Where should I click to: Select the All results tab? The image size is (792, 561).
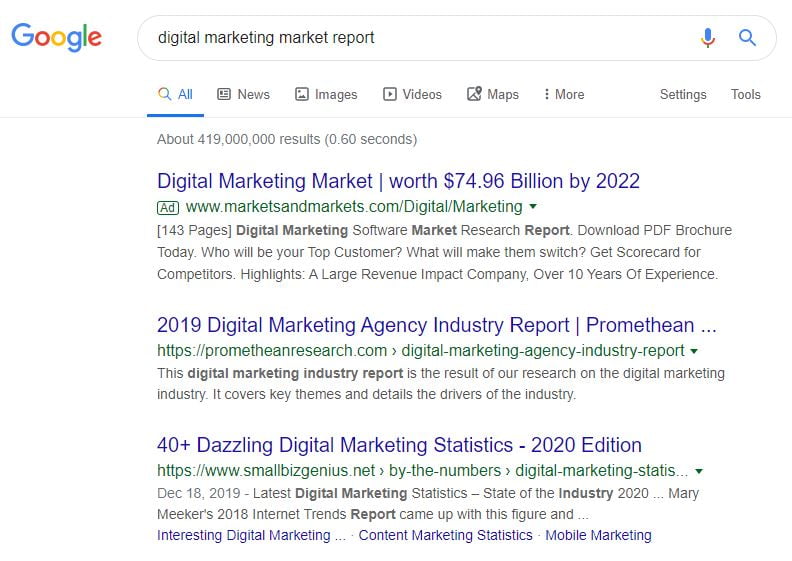(x=175, y=94)
